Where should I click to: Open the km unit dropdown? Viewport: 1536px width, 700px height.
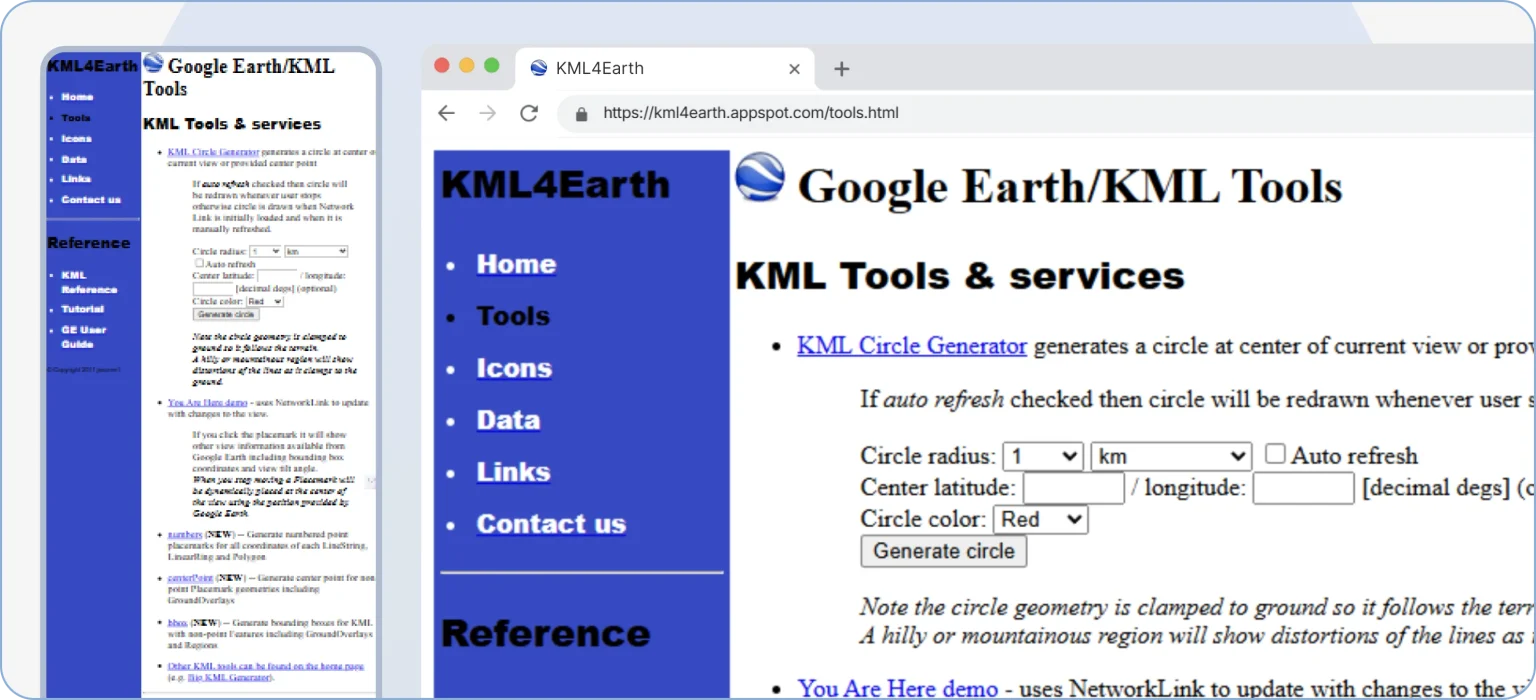(1170, 457)
